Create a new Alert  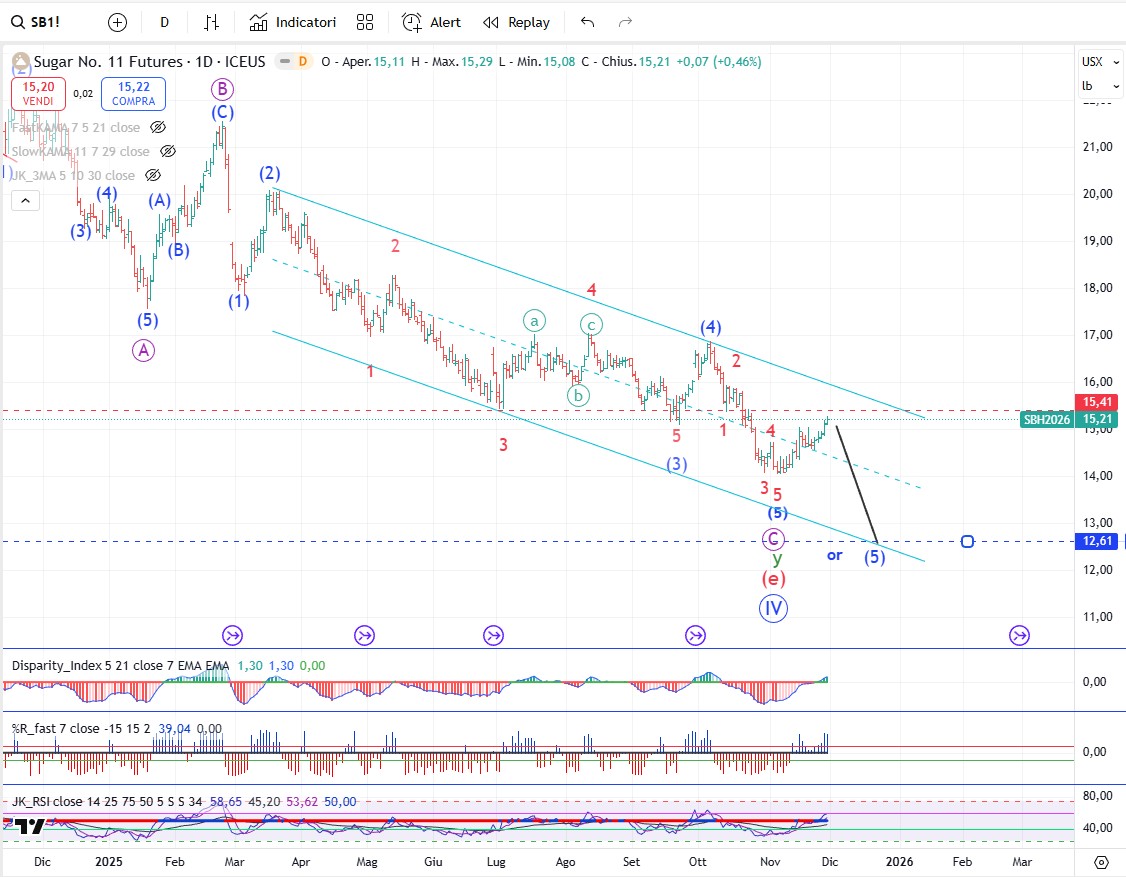pyautogui.click(x=431, y=22)
